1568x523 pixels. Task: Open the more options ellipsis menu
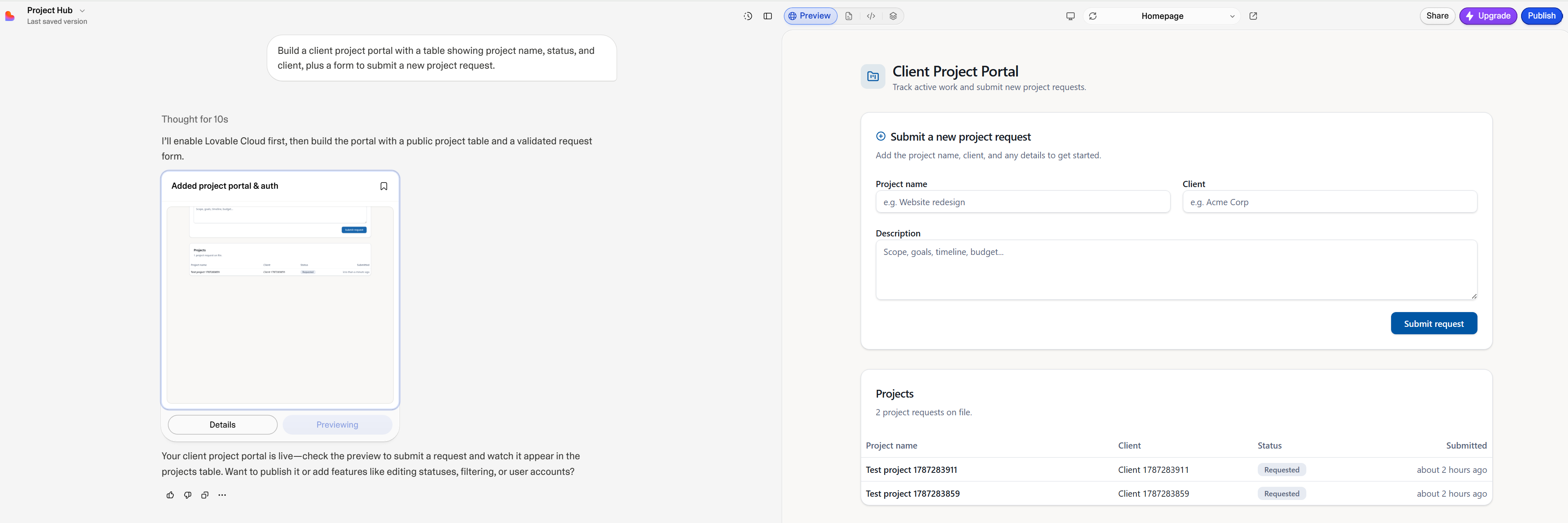click(x=222, y=495)
